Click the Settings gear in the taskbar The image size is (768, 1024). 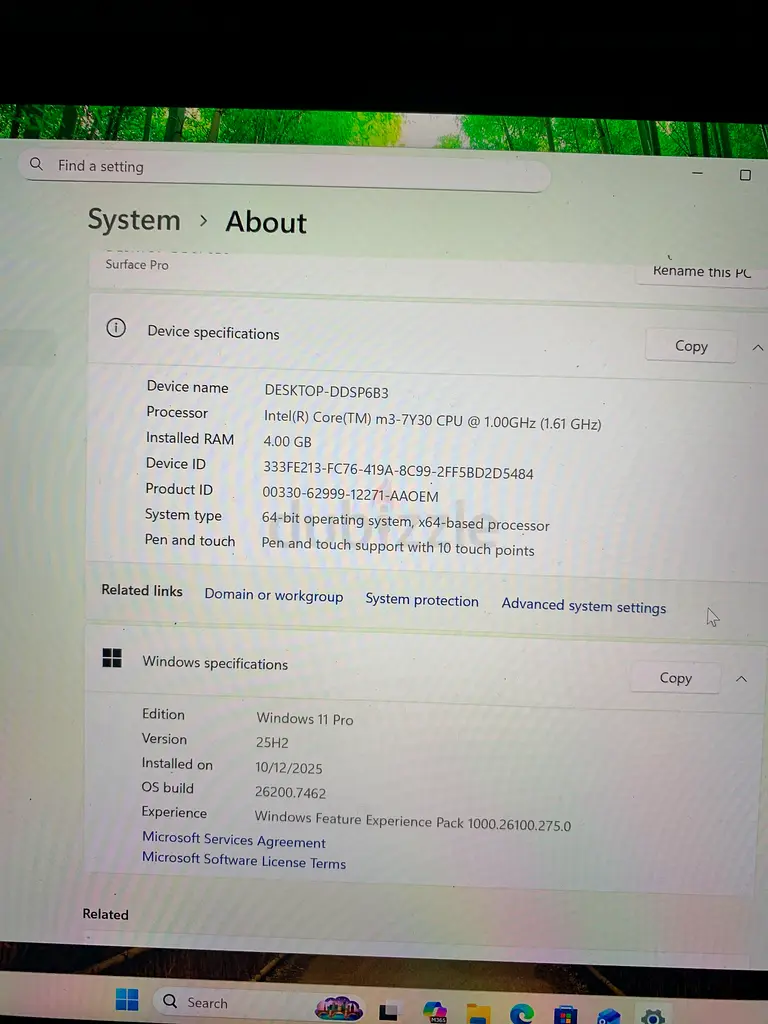click(653, 1016)
